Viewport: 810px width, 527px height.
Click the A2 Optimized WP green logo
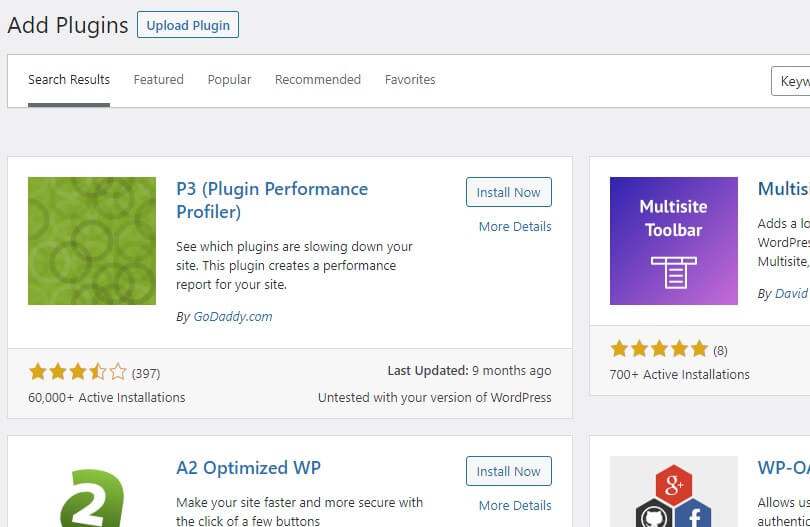[92, 498]
